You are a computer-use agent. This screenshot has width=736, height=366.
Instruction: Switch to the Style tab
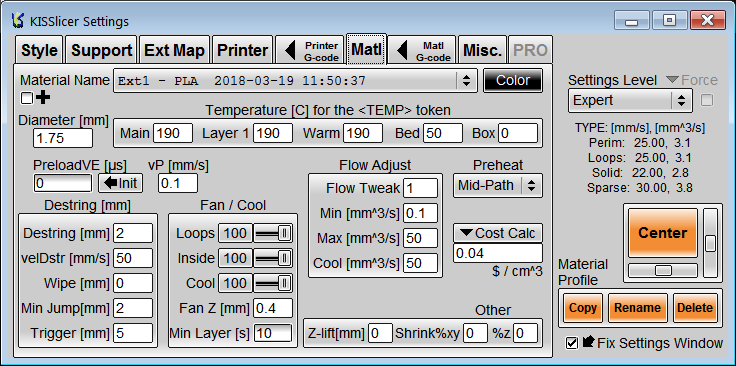39,50
